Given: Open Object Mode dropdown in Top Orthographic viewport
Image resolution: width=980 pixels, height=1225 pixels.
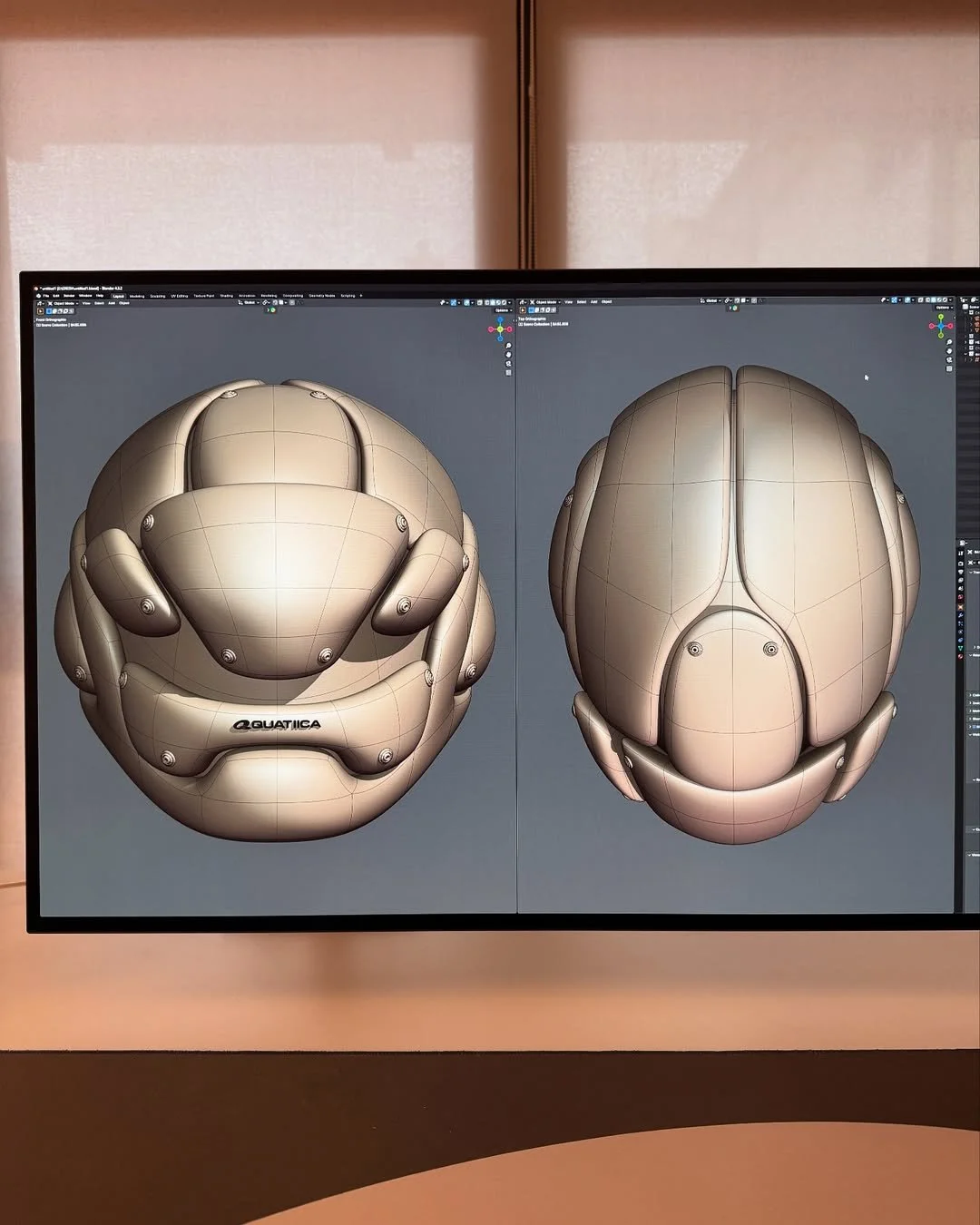Looking at the screenshot, I should tap(547, 301).
